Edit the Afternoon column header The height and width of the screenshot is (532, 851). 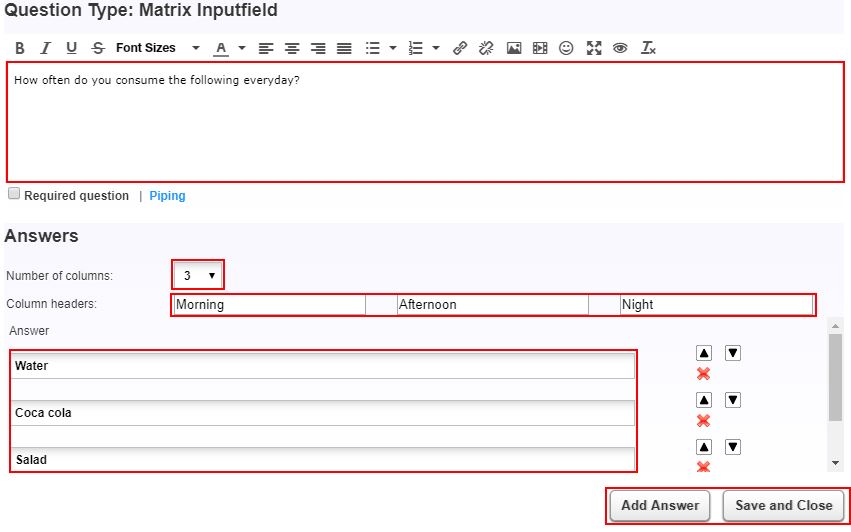click(493, 305)
